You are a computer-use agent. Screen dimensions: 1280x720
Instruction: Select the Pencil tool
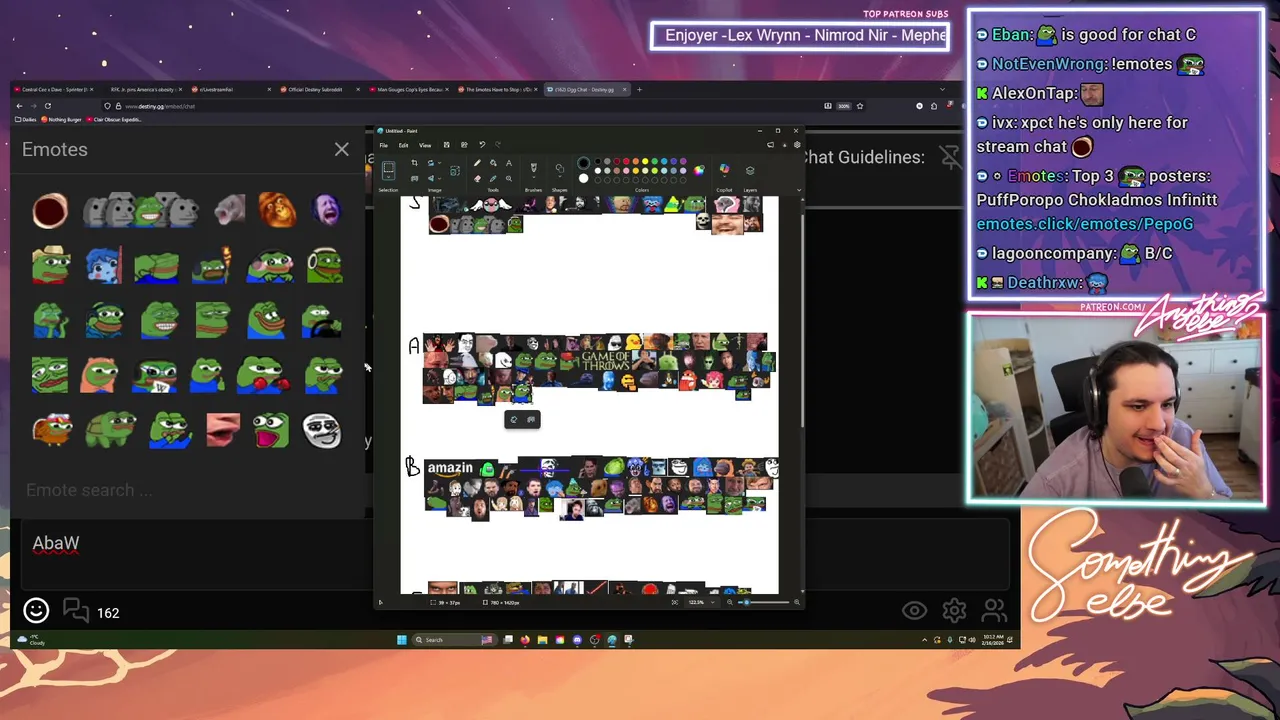pyautogui.click(x=477, y=163)
